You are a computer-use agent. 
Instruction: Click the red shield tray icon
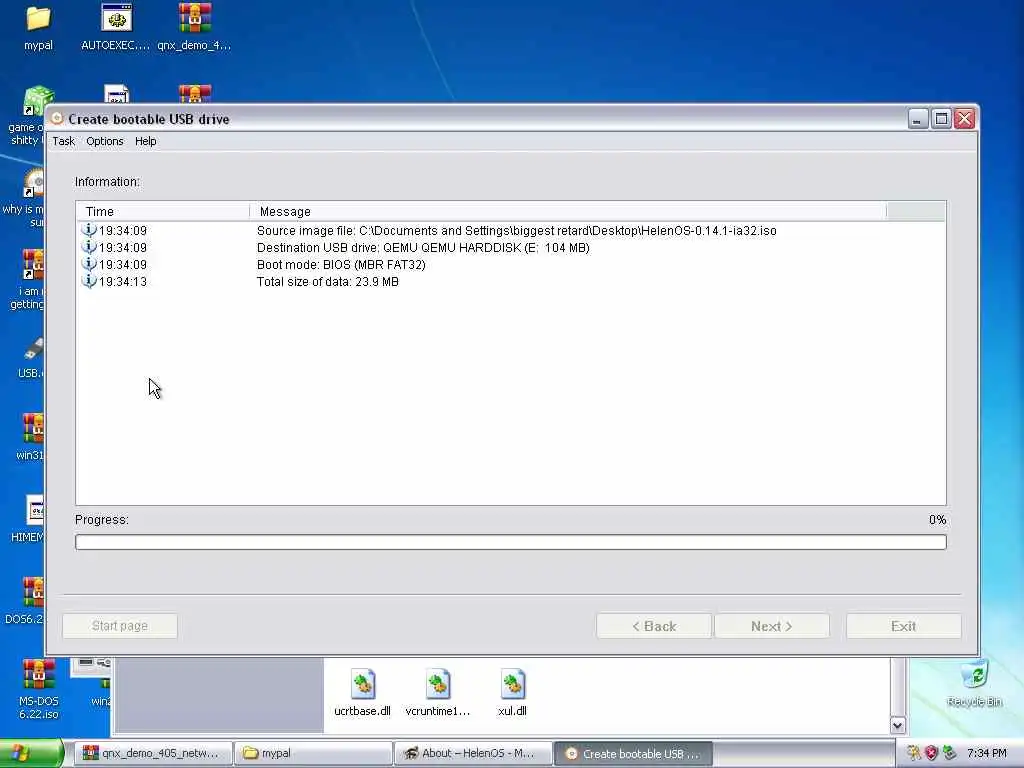click(x=931, y=753)
